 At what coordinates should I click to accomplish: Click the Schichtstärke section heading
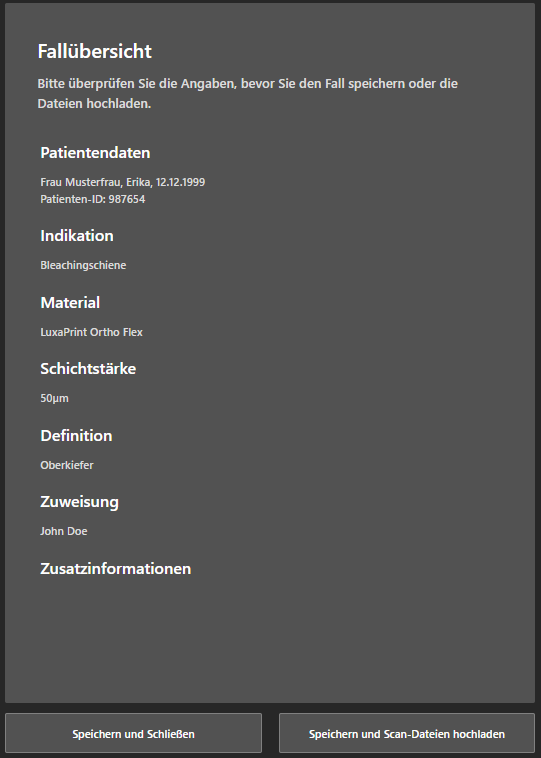coord(88,369)
